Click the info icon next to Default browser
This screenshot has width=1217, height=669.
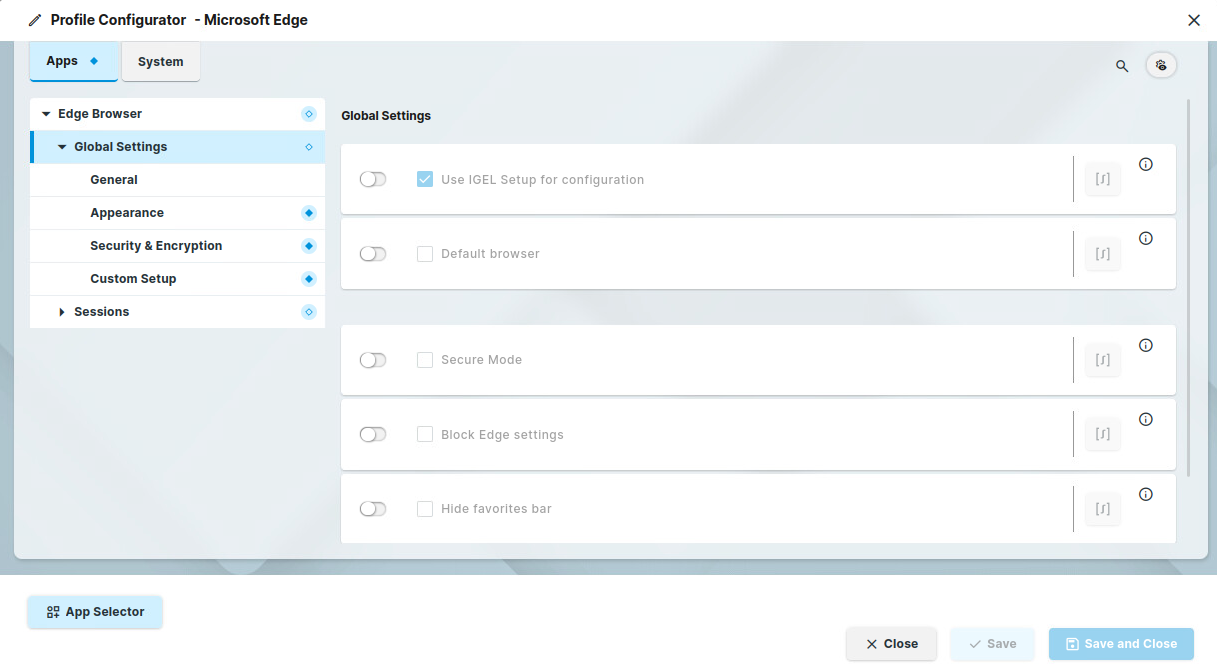click(x=1146, y=238)
